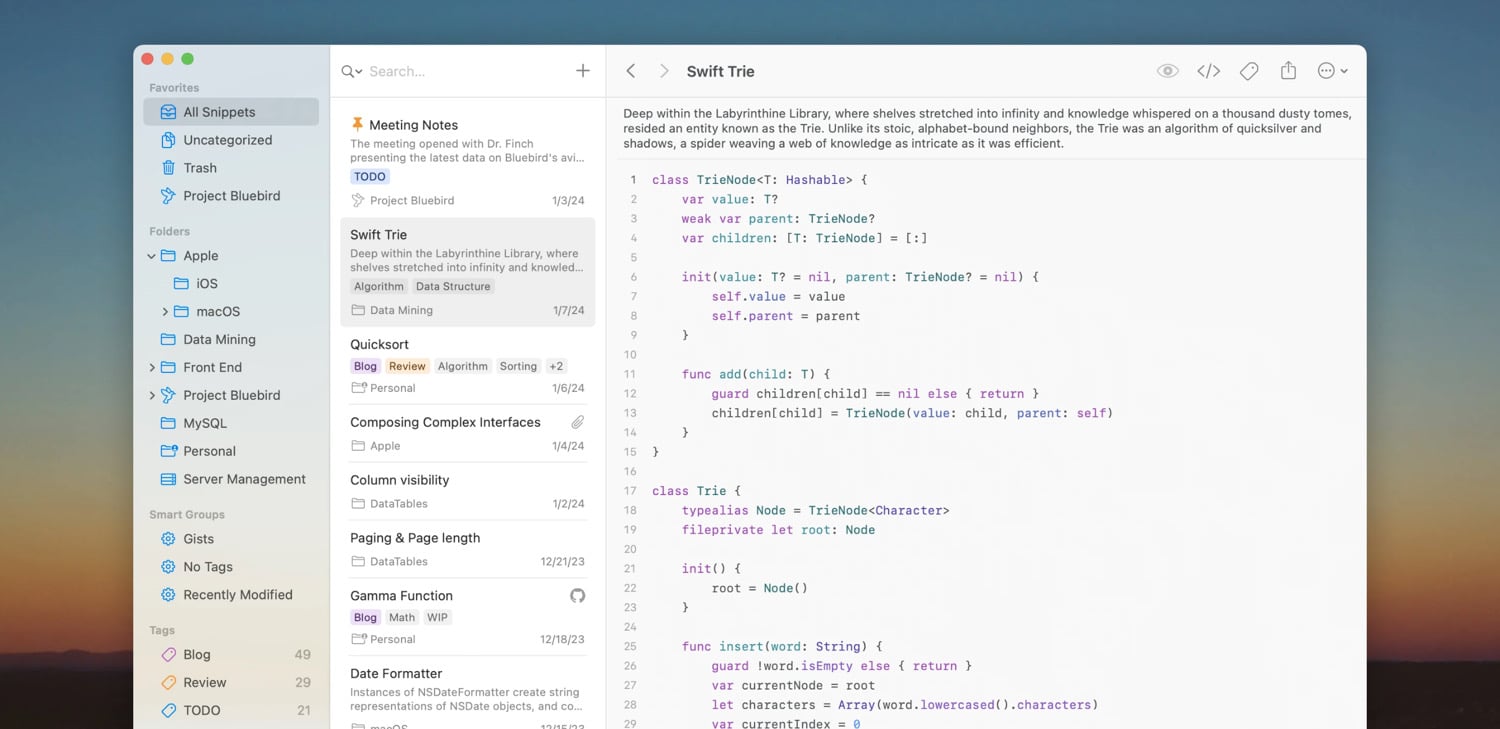Click the +2 tags badge on Quicksort
Screen dimensions: 1500x729
[556, 366]
